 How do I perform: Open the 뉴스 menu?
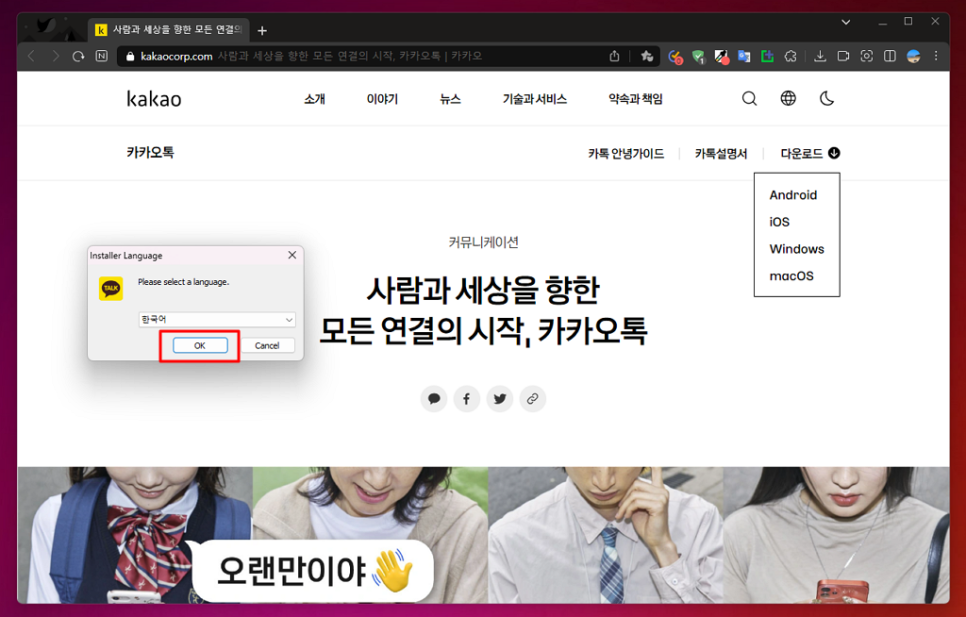click(450, 99)
